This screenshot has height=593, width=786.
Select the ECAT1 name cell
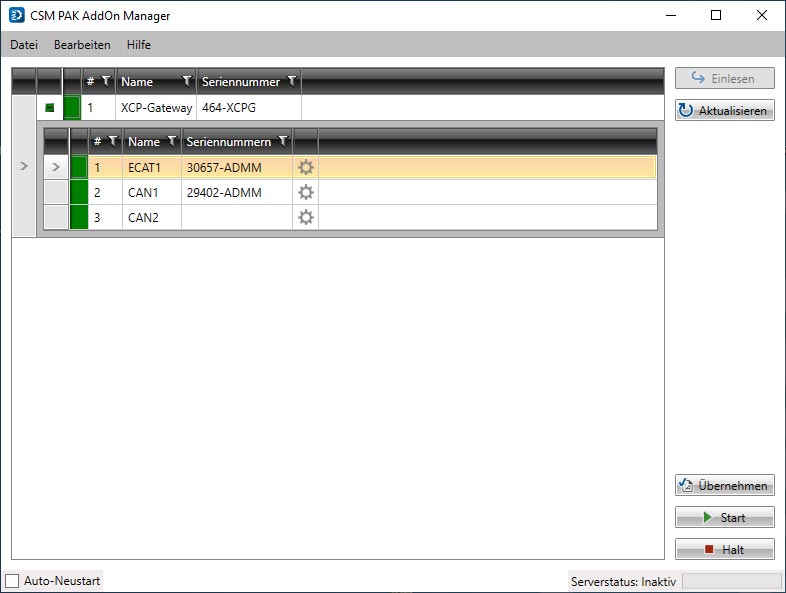(152, 167)
